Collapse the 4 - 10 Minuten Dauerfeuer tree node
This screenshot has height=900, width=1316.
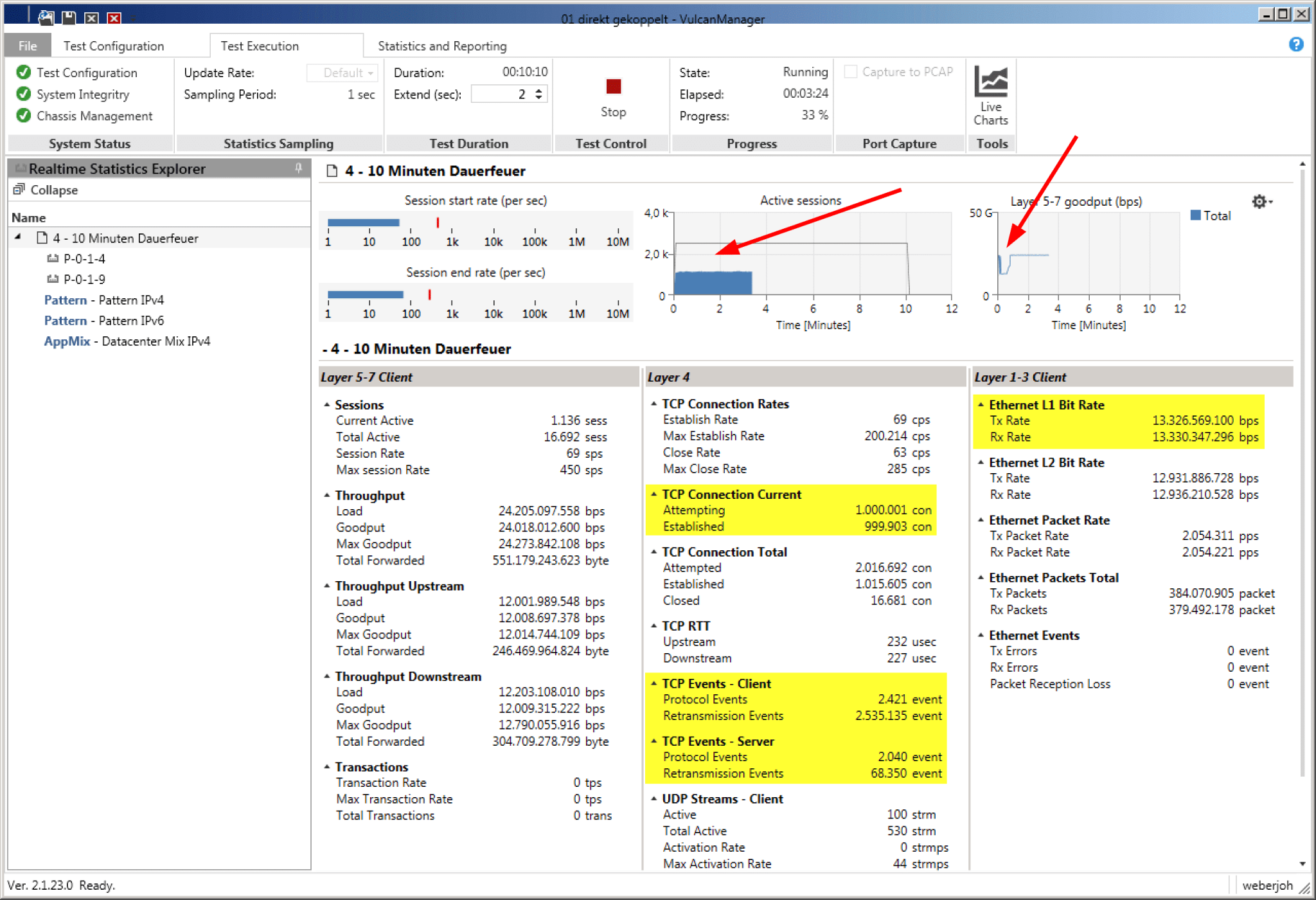[17, 237]
